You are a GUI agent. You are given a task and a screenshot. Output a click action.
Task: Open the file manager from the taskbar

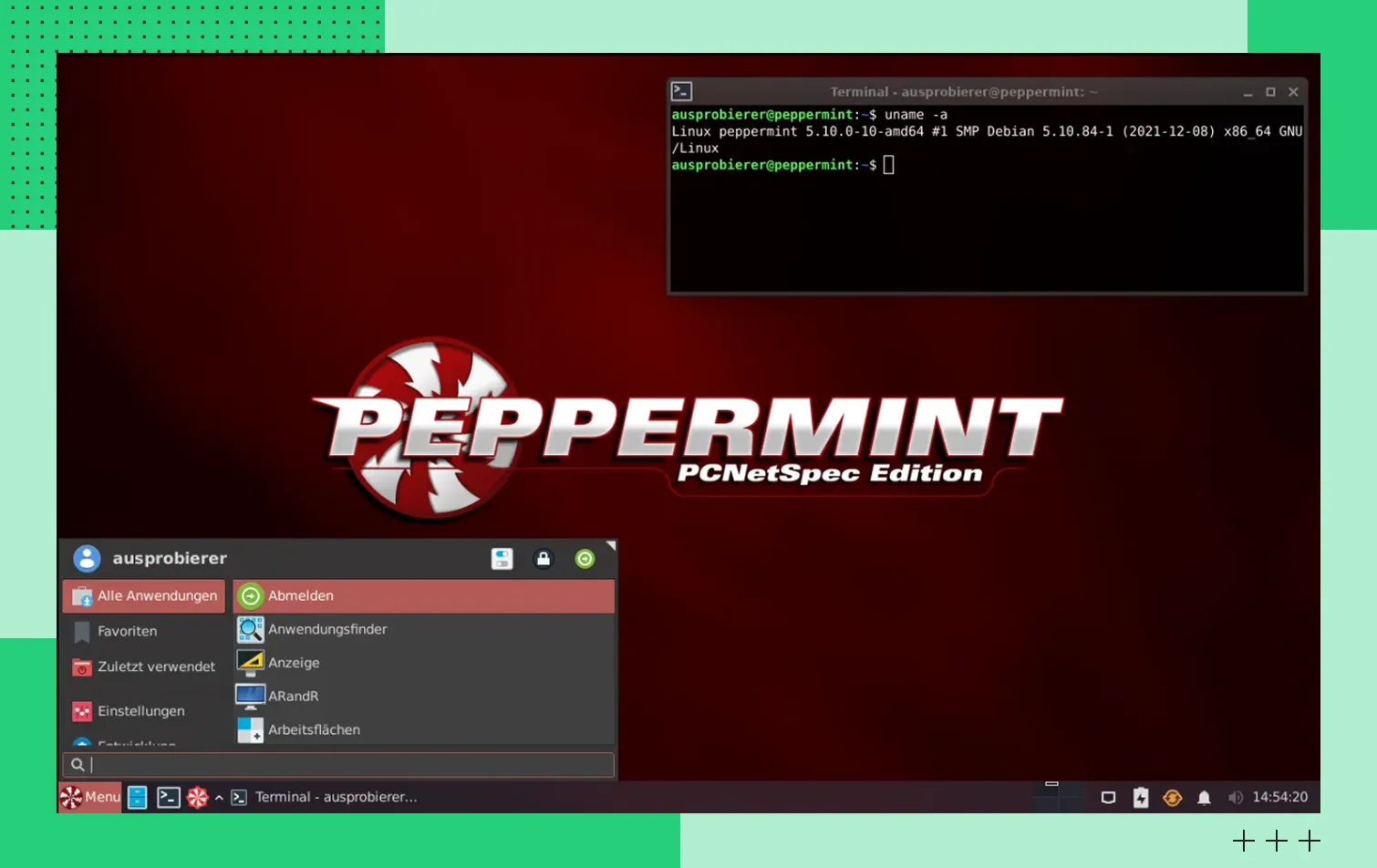click(x=138, y=798)
